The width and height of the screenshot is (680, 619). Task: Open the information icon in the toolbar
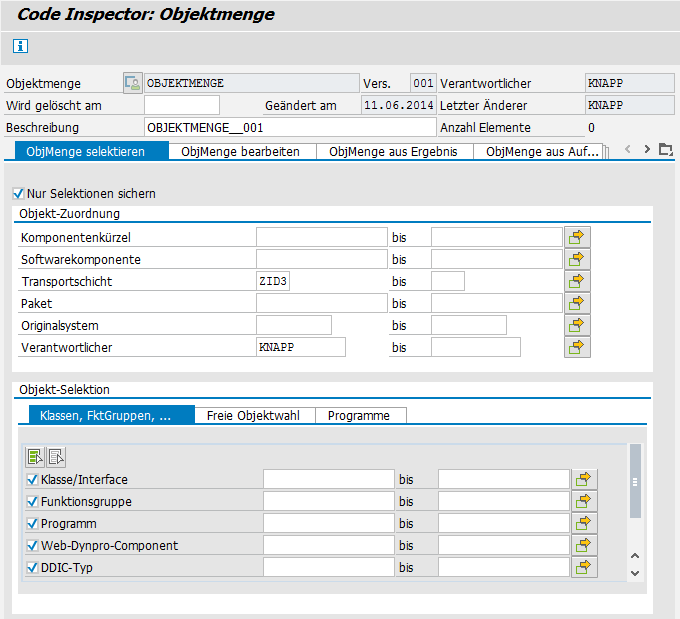[x=20, y=46]
